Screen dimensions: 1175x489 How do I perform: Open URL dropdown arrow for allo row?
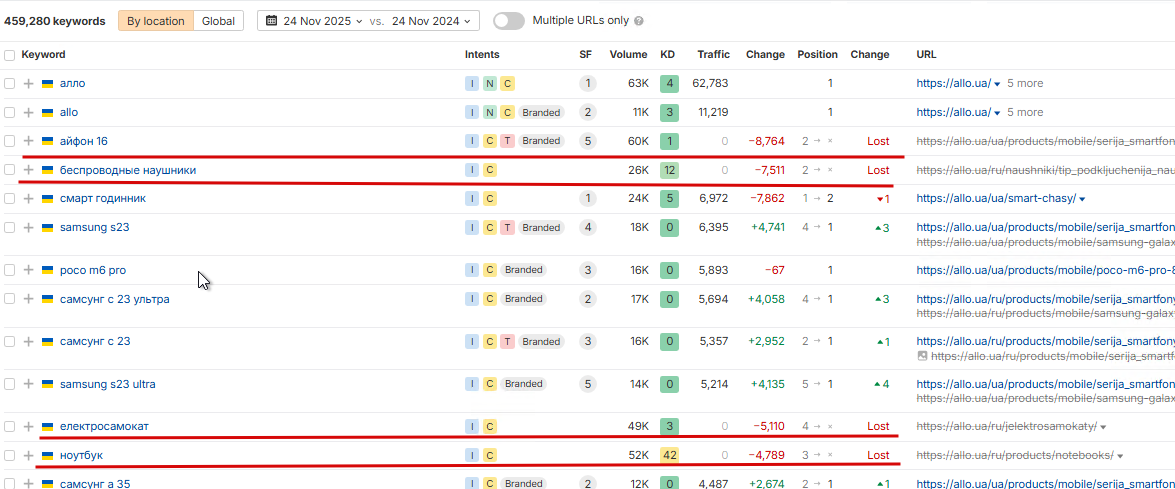point(997,113)
